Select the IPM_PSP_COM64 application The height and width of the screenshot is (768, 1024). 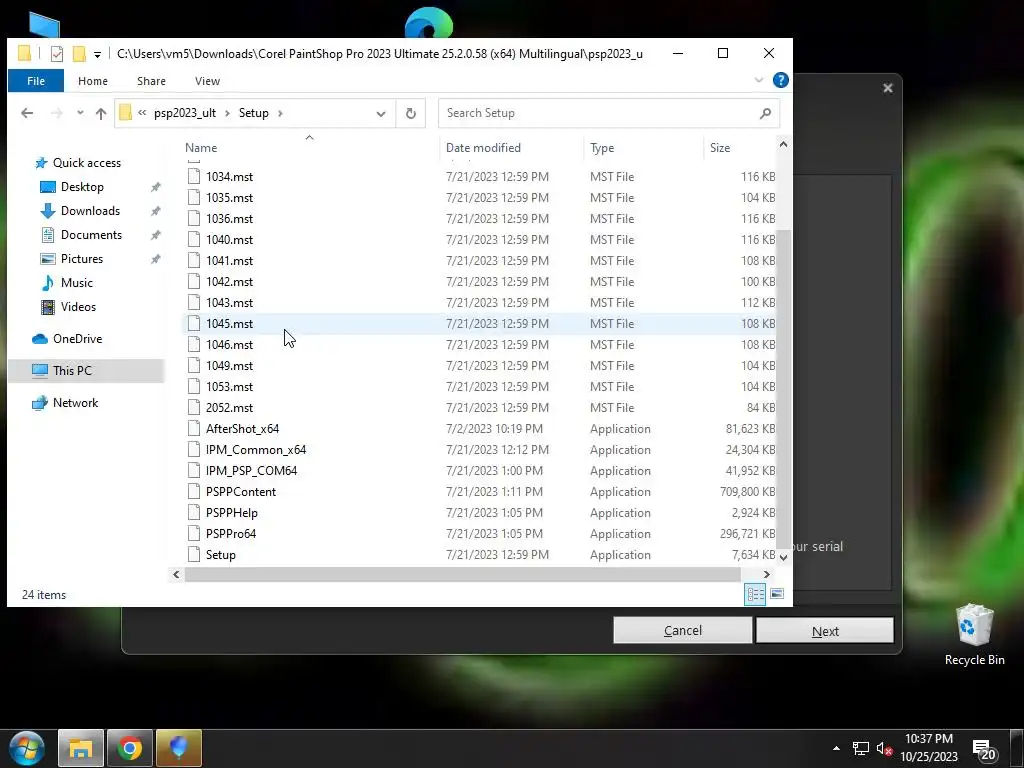(251, 471)
